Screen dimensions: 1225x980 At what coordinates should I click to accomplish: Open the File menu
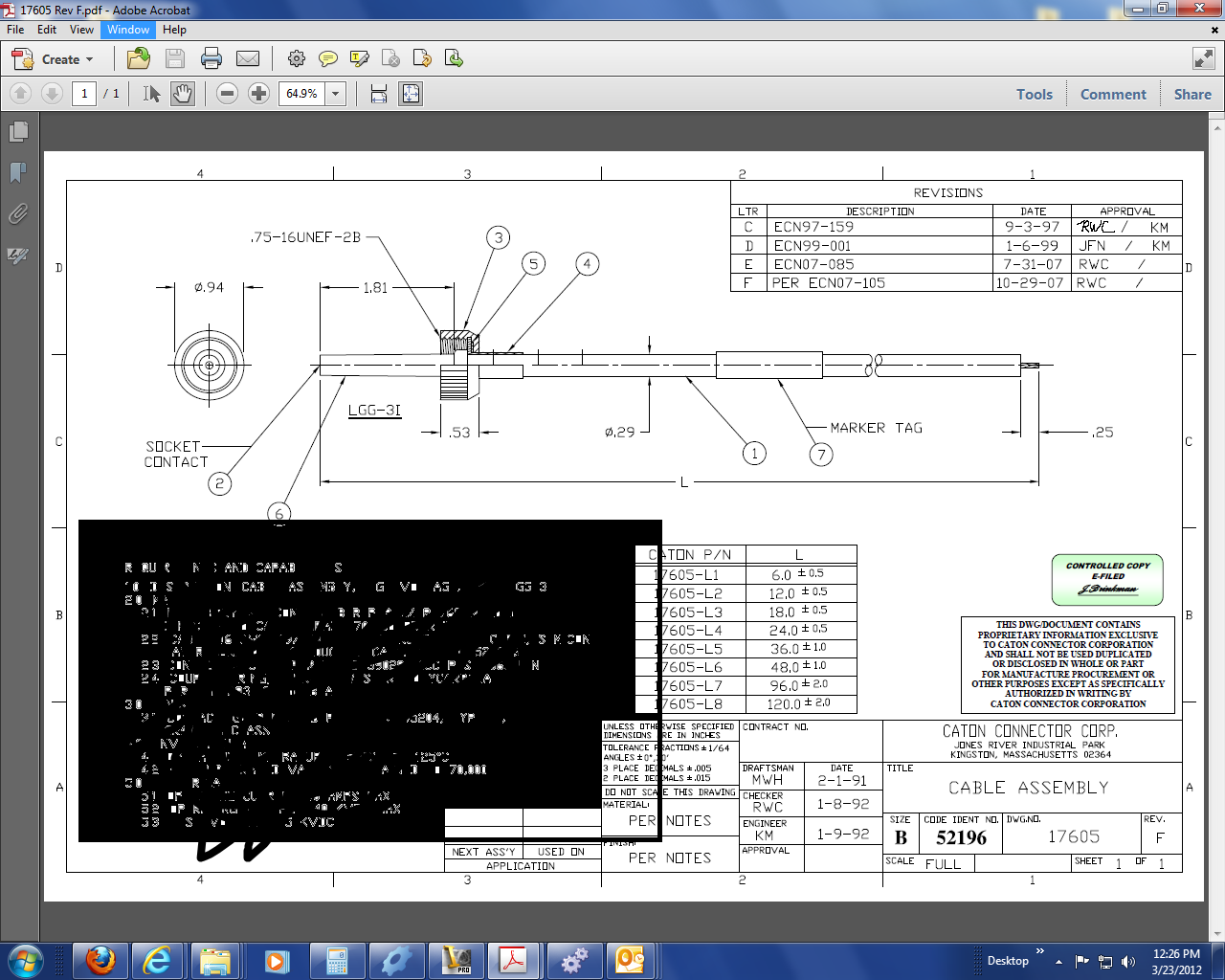(15, 30)
